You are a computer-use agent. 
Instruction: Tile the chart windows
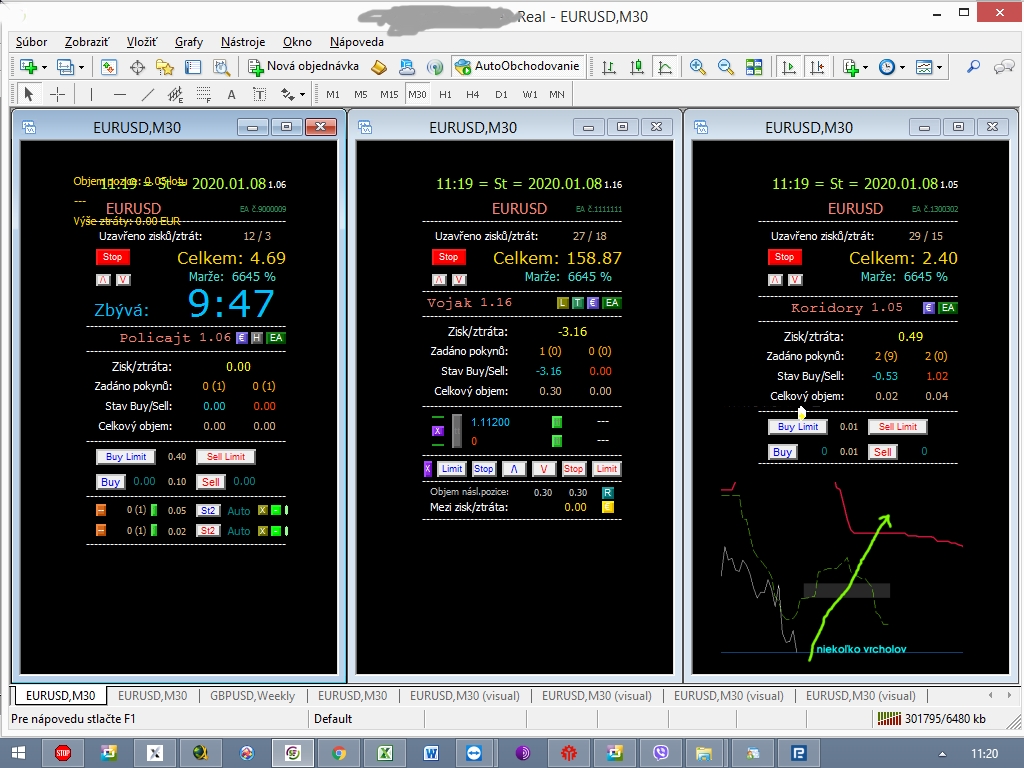coord(754,67)
